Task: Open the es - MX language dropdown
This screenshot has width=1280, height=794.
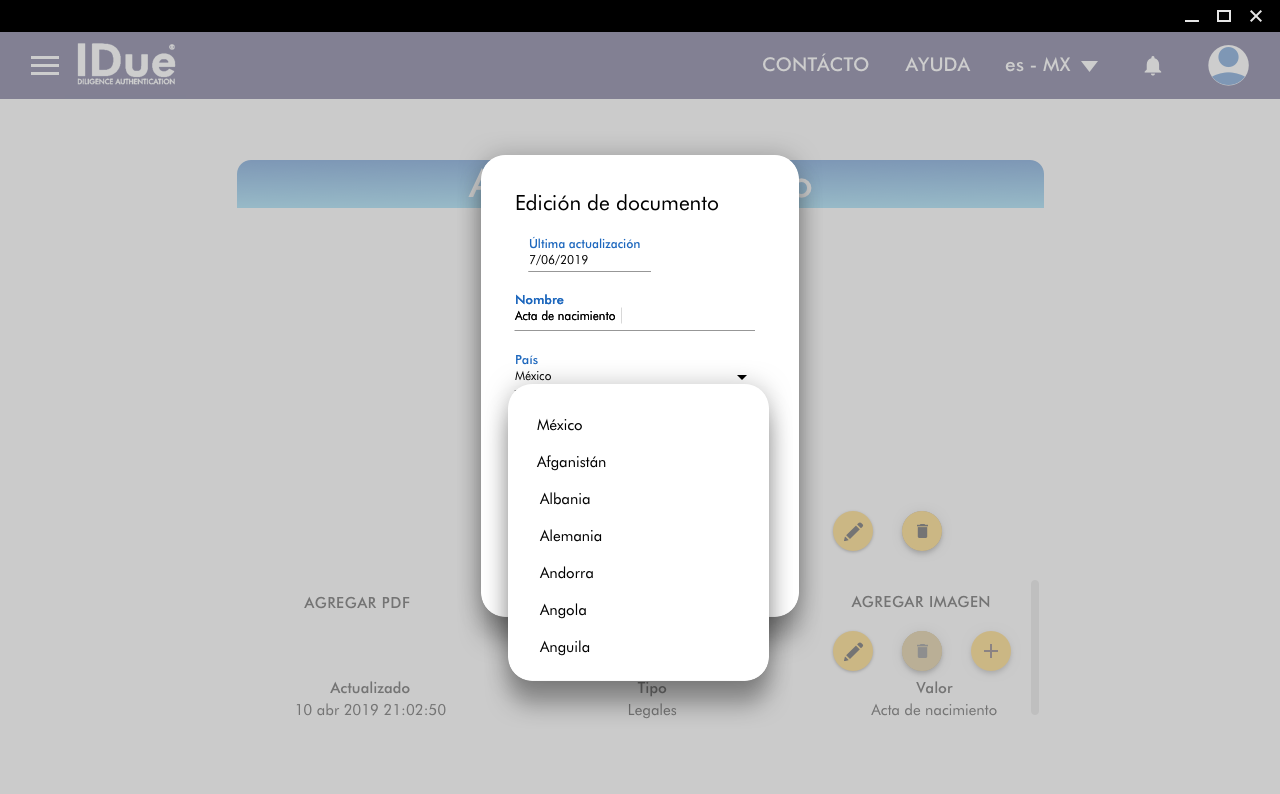Action: (x=1051, y=65)
